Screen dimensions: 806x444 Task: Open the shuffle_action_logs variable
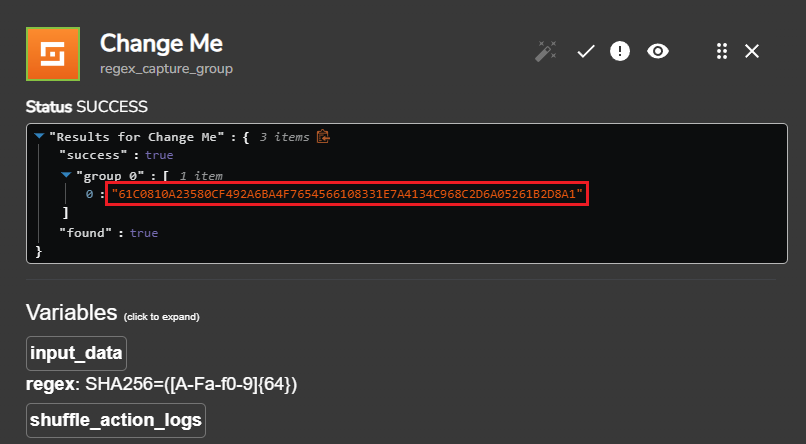point(116,420)
